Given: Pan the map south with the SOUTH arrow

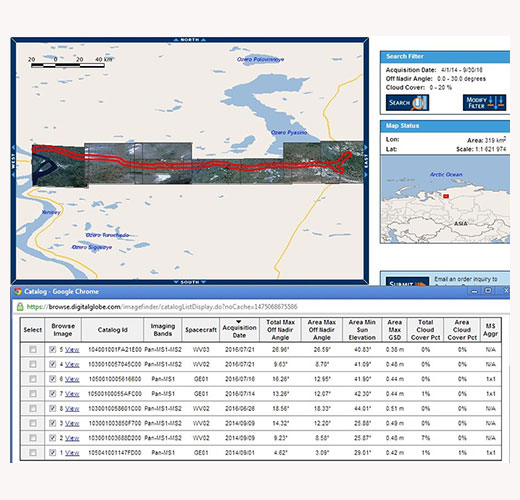Looking at the screenshot, I should (x=189, y=282).
